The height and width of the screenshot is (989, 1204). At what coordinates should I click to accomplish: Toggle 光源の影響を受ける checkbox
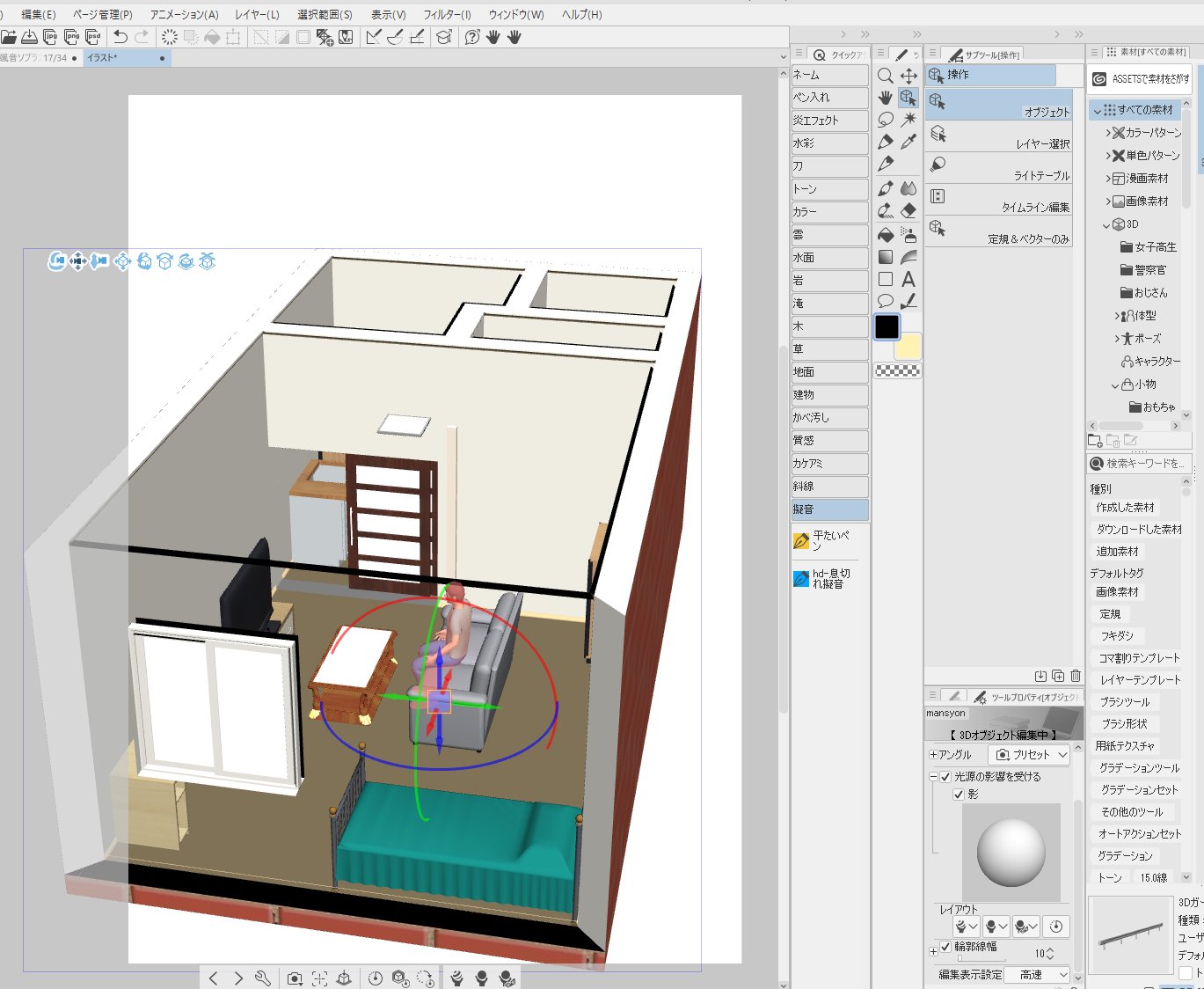(945, 777)
